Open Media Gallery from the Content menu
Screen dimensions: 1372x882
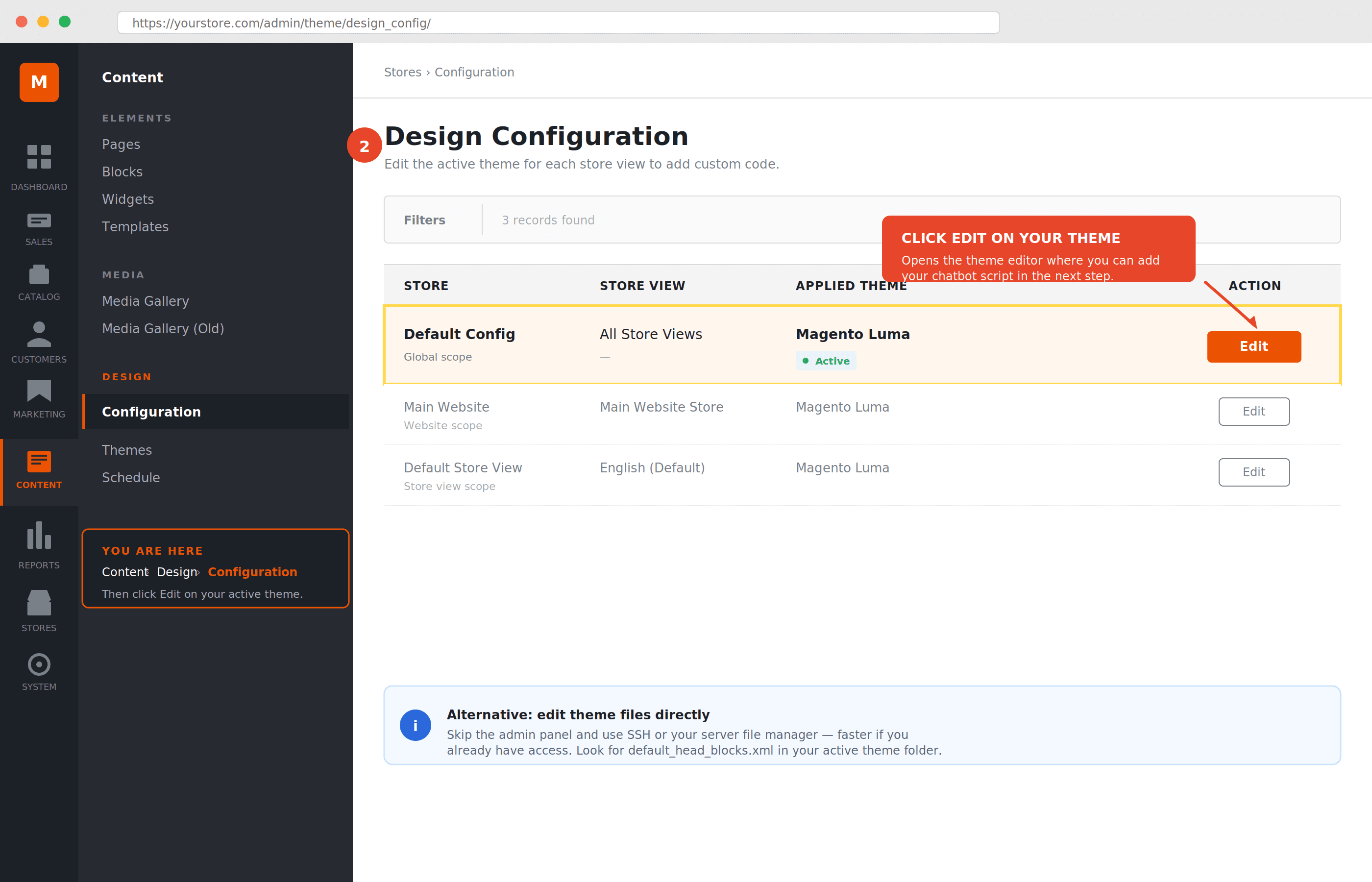pos(146,301)
